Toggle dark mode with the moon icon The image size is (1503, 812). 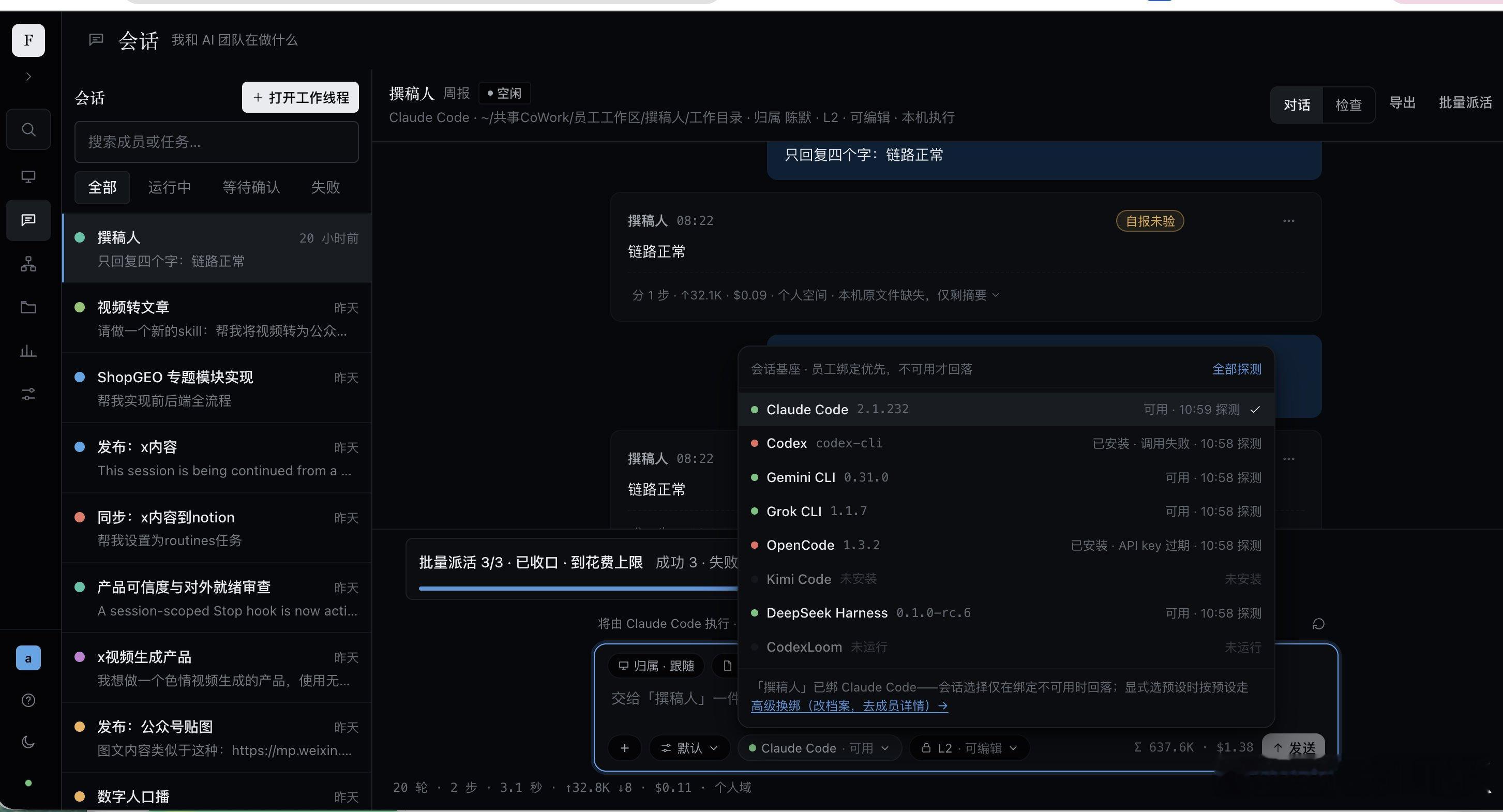click(28, 742)
